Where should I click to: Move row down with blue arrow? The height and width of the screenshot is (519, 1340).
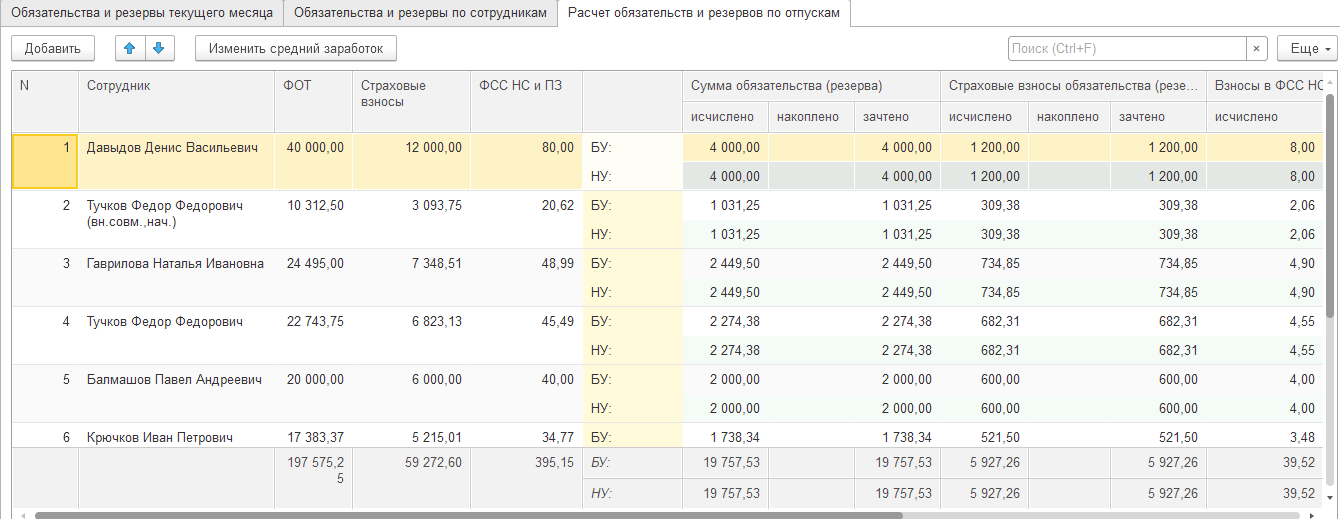tap(159, 48)
